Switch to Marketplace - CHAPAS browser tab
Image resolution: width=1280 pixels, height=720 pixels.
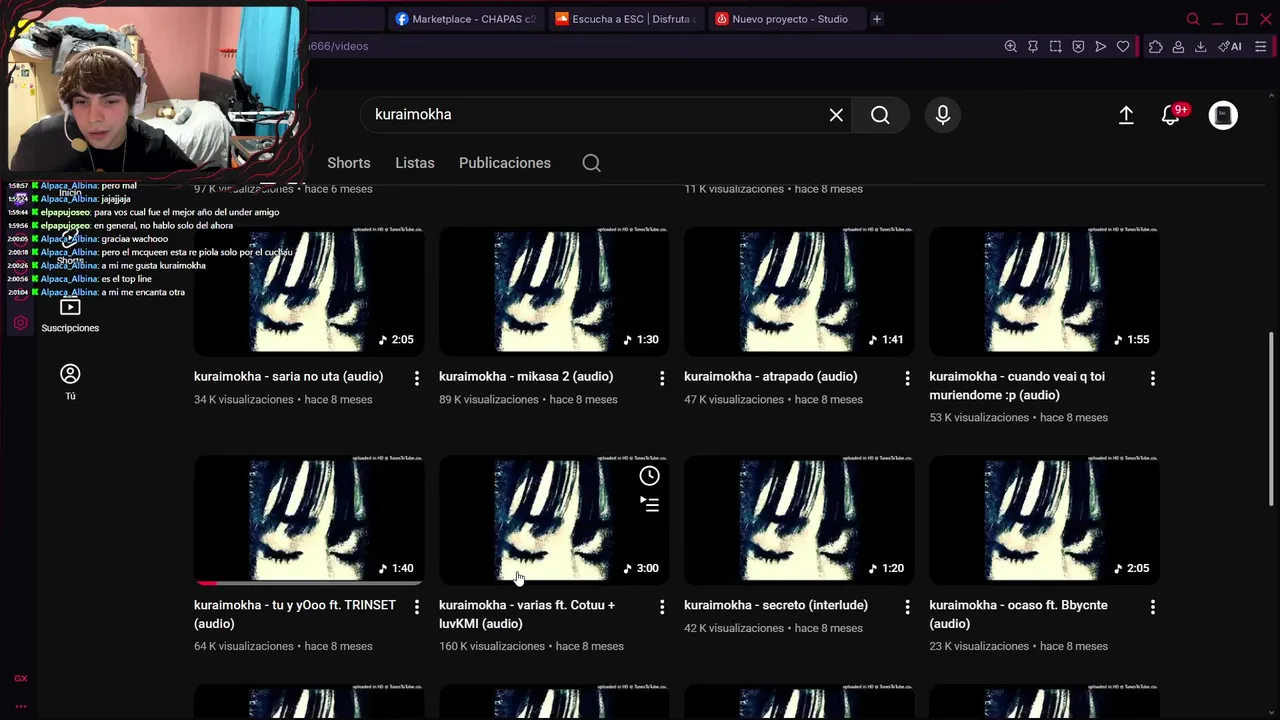(465, 19)
